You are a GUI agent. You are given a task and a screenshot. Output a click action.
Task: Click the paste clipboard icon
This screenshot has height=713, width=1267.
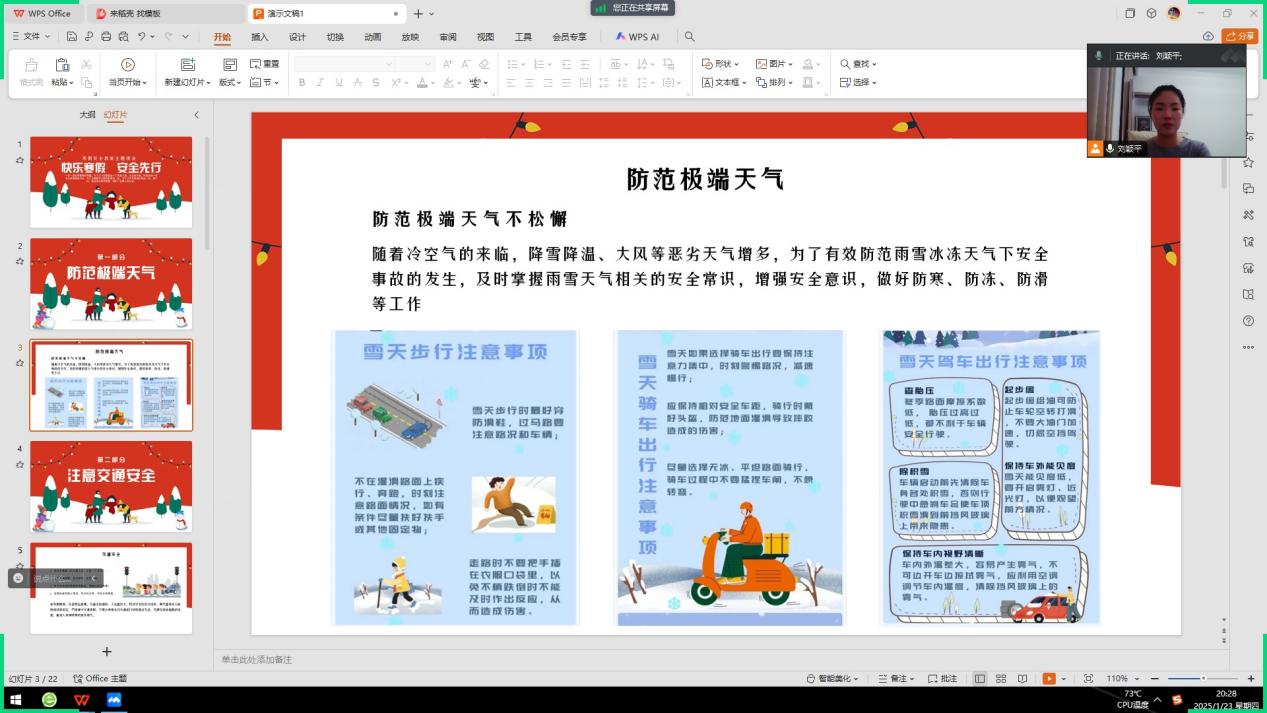coord(61,66)
